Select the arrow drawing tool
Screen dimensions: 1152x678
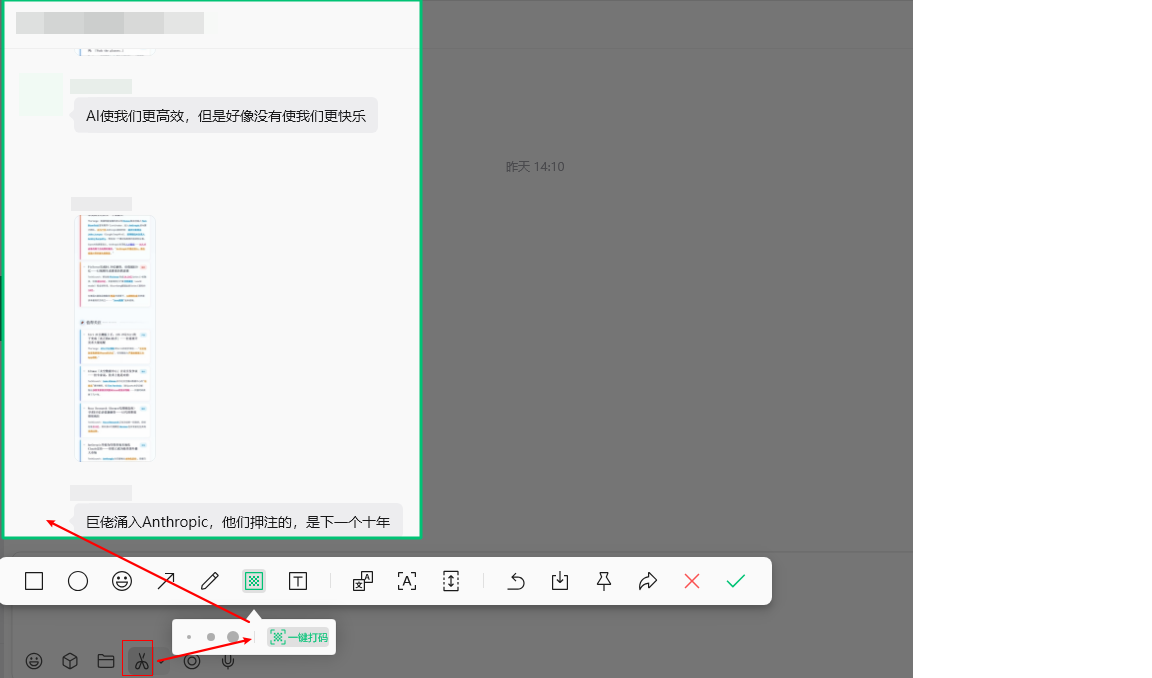[166, 581]
